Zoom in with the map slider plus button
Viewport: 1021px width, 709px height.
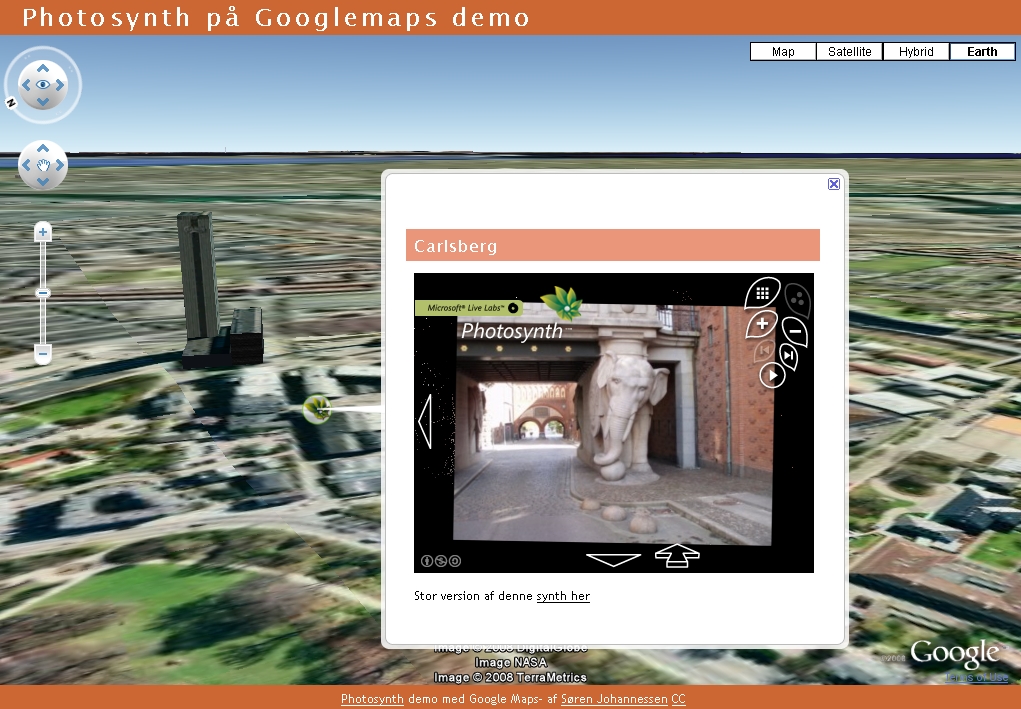(x=43, y=232)
